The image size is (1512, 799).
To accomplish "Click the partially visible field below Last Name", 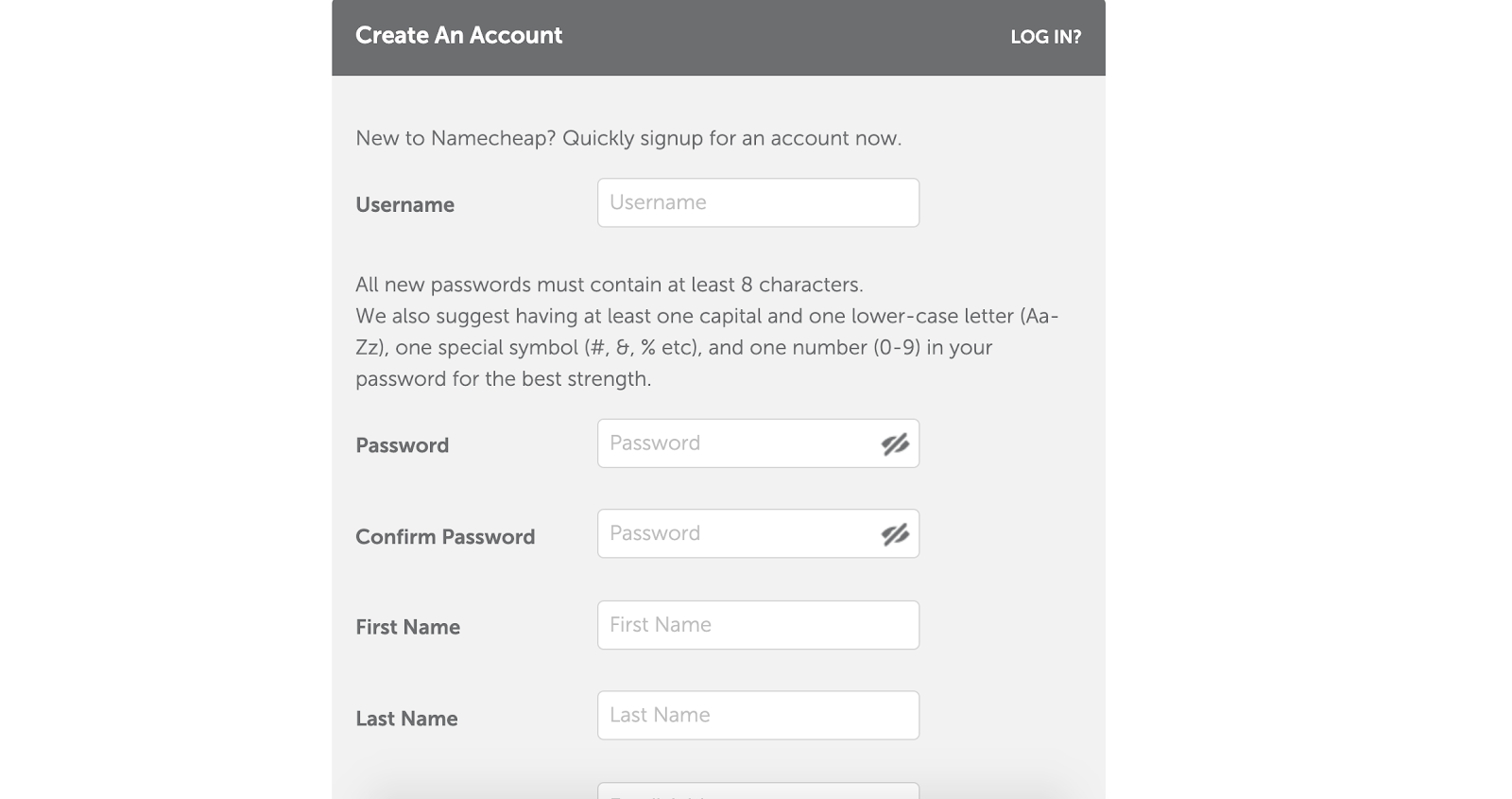I will tap(757, 790).
